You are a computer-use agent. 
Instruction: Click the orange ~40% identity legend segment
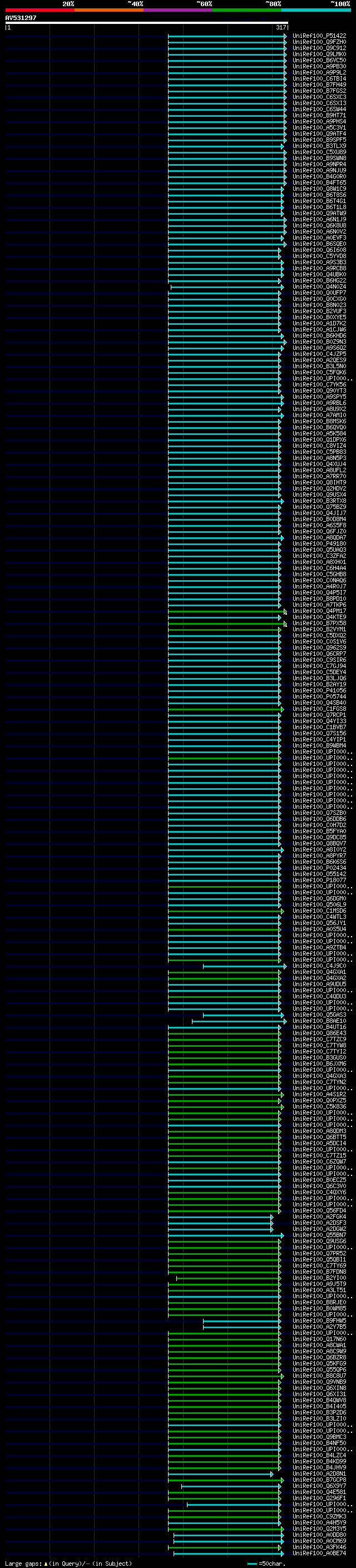[109, 10]
